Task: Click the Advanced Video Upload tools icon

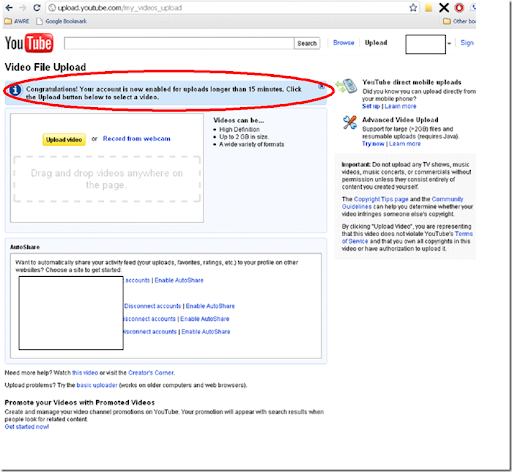Action: click(350, 122)
